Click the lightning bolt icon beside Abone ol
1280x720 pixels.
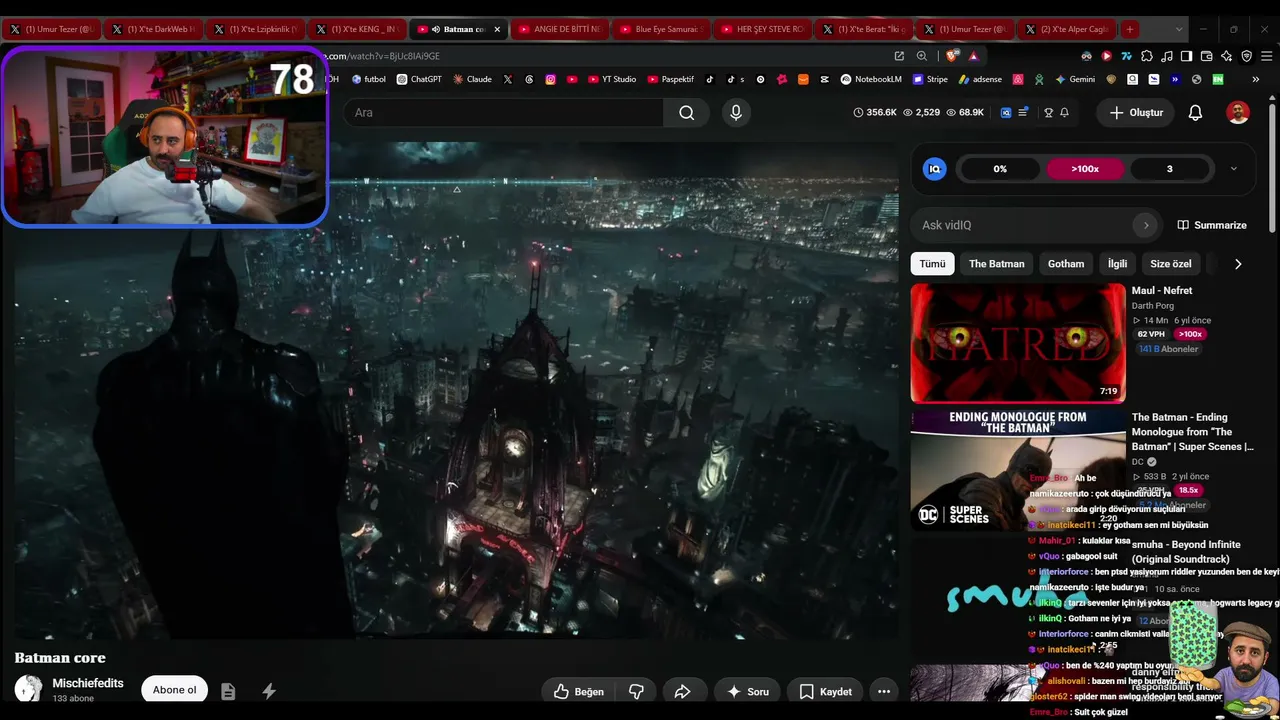(x=269, y=691)
